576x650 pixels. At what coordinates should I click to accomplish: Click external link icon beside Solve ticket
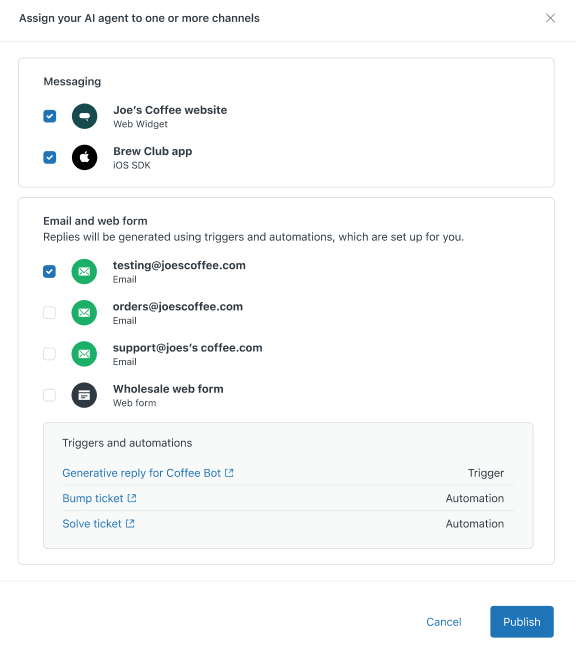click(x=130, y=524)
